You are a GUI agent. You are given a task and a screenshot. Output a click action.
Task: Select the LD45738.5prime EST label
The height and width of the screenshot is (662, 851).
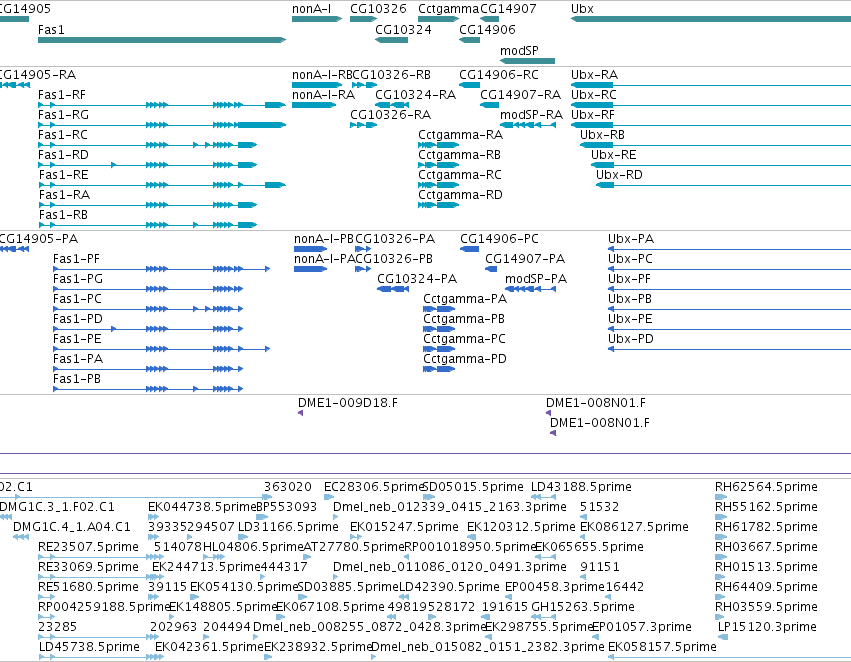tap(90, 647)
